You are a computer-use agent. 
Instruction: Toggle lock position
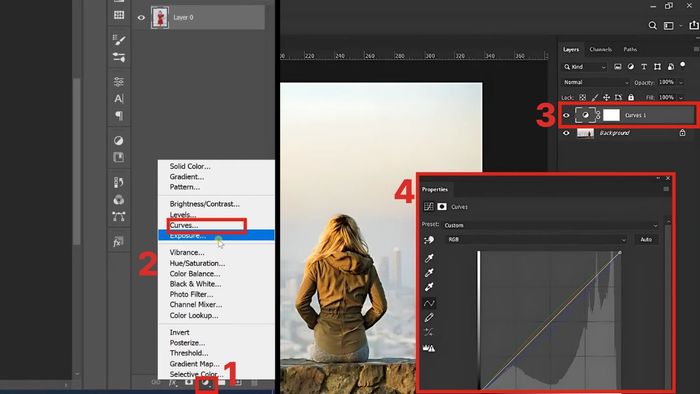coord(606,97)
